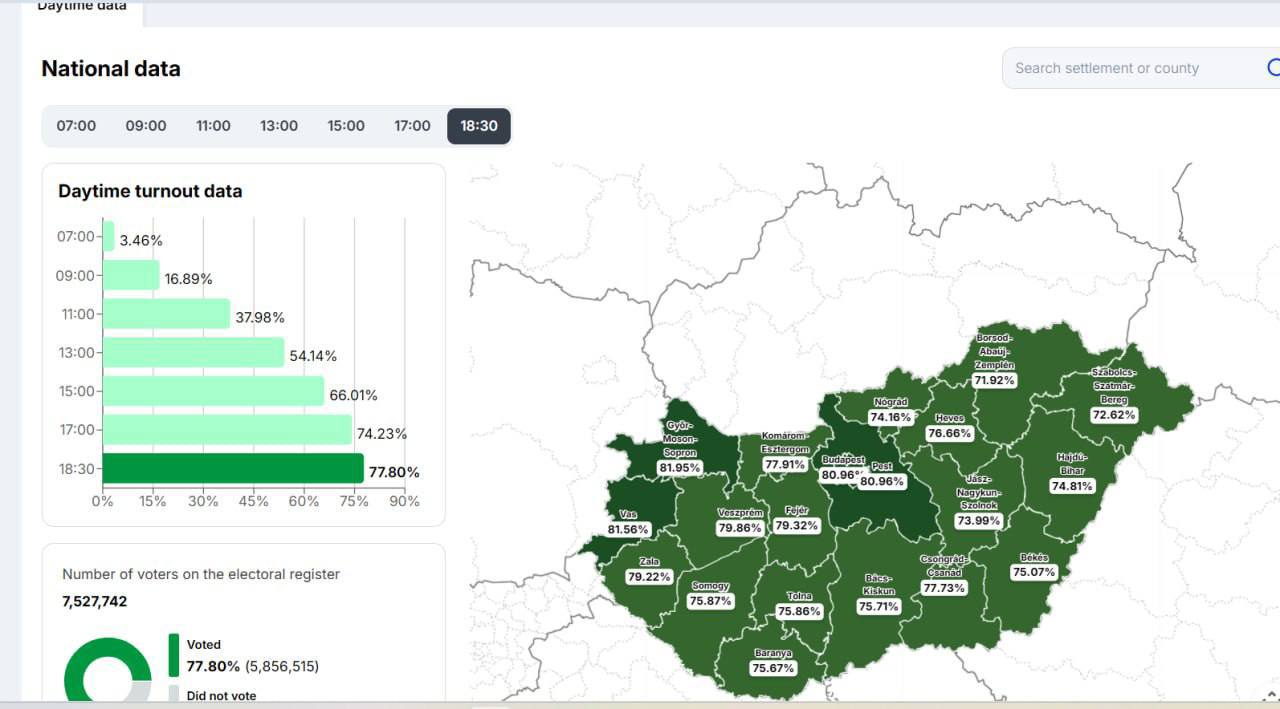Screen dimensions: 1280x709
Task: Select Bács-Kiskun county on the map
Action: point(878,592)
